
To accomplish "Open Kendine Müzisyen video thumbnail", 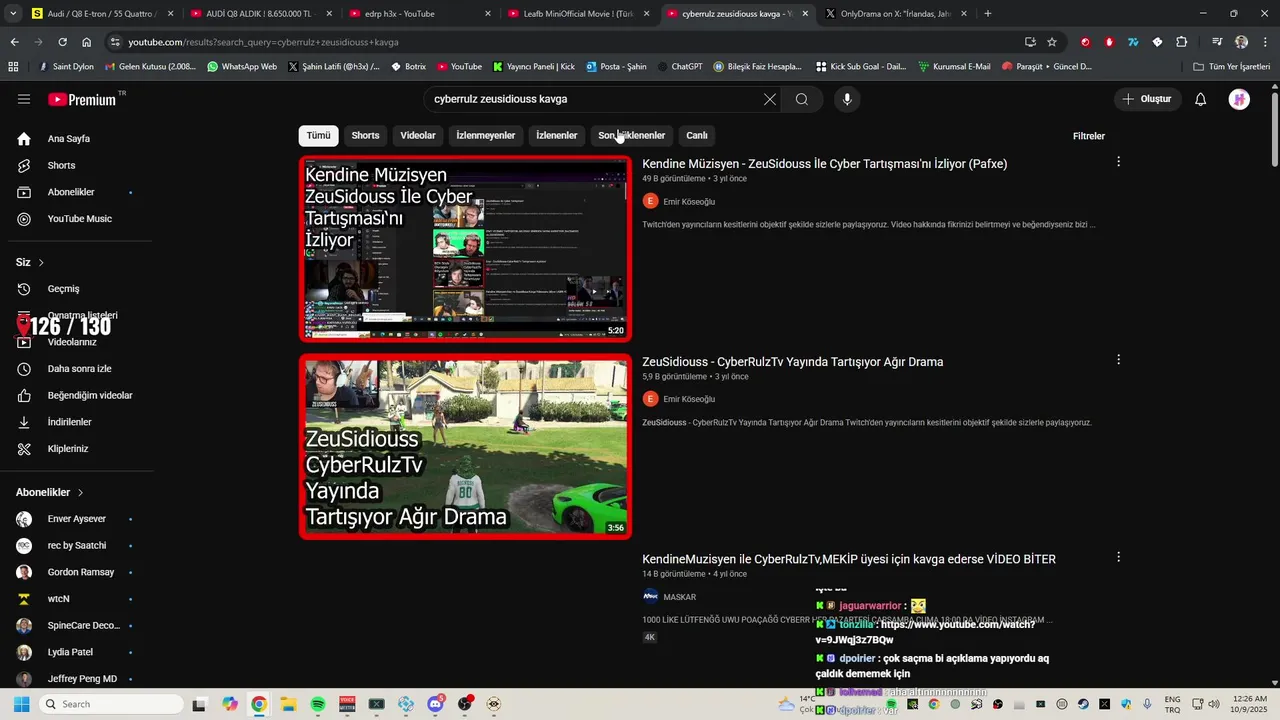I will [465, 249].
